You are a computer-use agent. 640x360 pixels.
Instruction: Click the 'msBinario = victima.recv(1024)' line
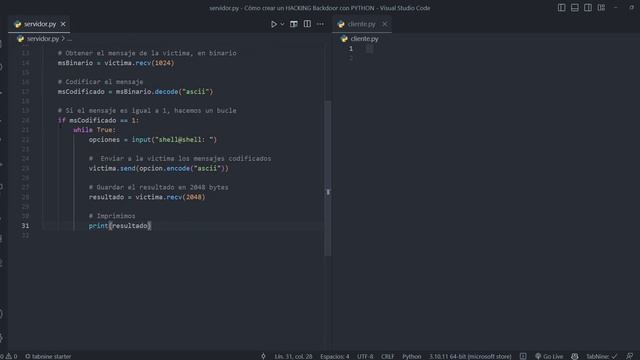click(x=116, y=63)
